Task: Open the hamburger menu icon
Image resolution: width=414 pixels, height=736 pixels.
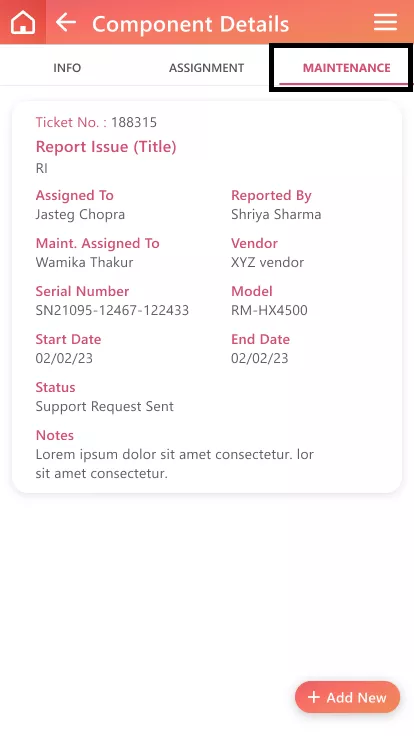Action: coord(385,22)
